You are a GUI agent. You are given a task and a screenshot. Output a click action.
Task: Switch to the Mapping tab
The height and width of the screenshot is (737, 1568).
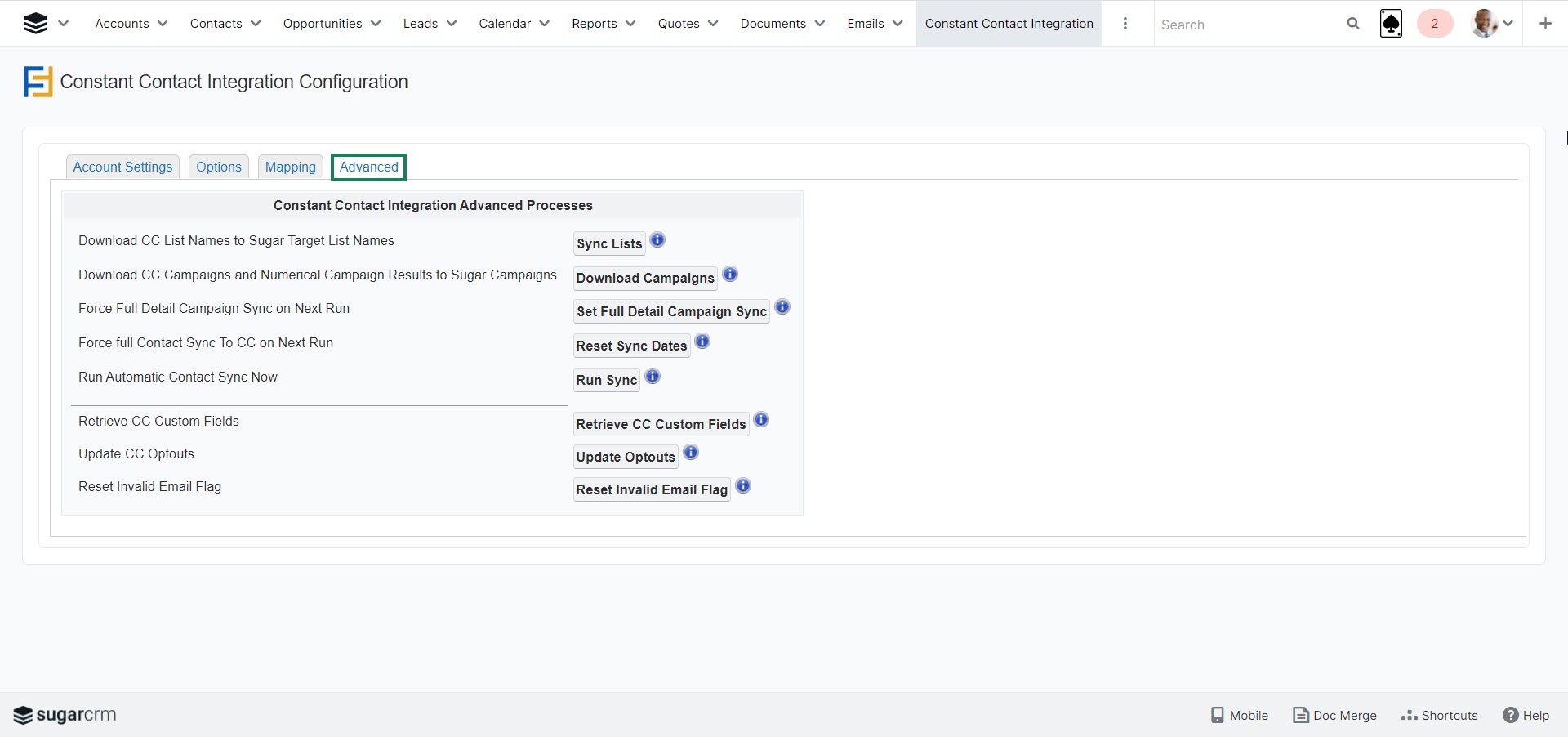point(290,167)
